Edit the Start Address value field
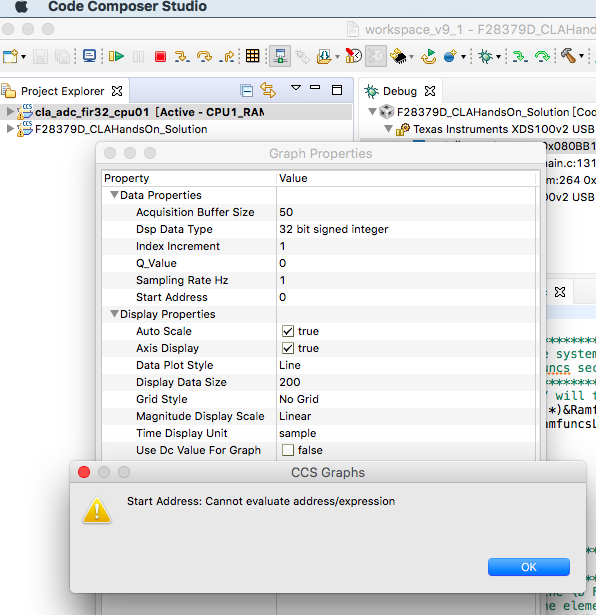The width and height of the screenshot is (596, 615). (x=406, y=297)
